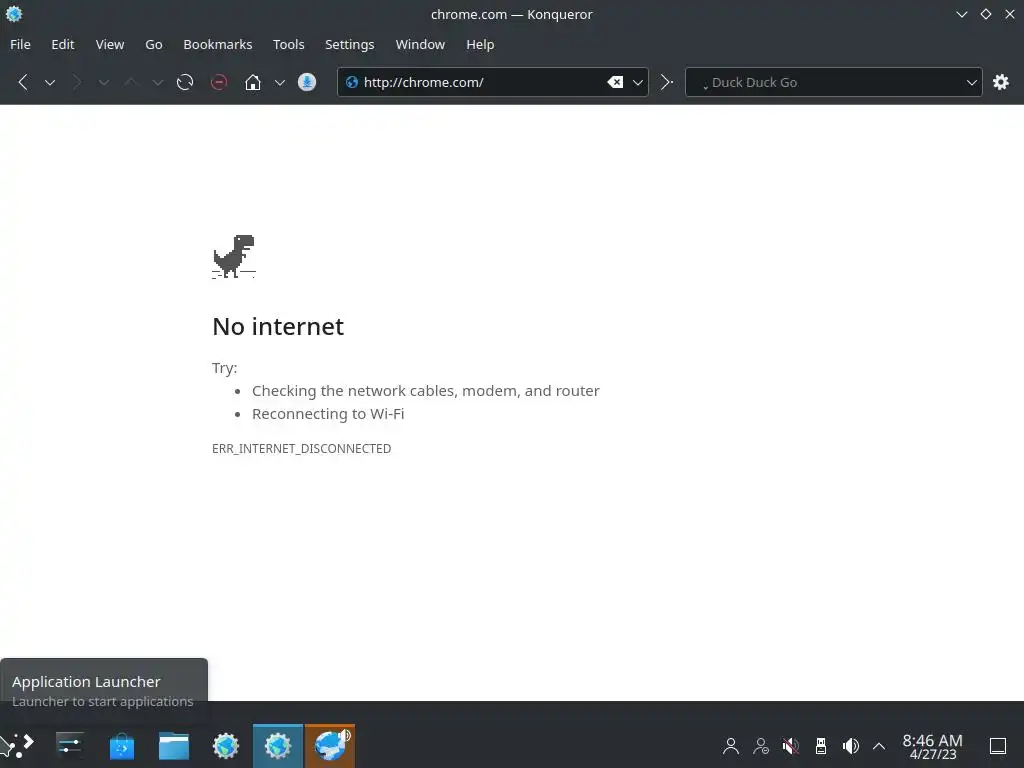
Task: Click the user account tray icon
Action: tap(731, 746)
